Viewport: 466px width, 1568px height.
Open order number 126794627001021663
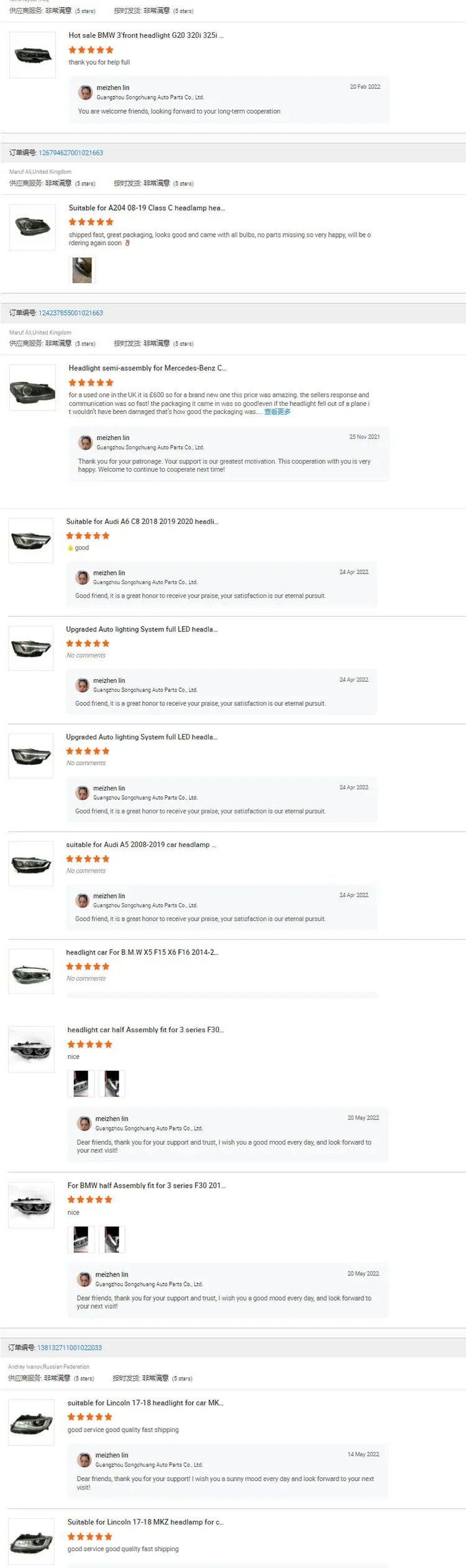pyautogui.click(x=71, y=153)
